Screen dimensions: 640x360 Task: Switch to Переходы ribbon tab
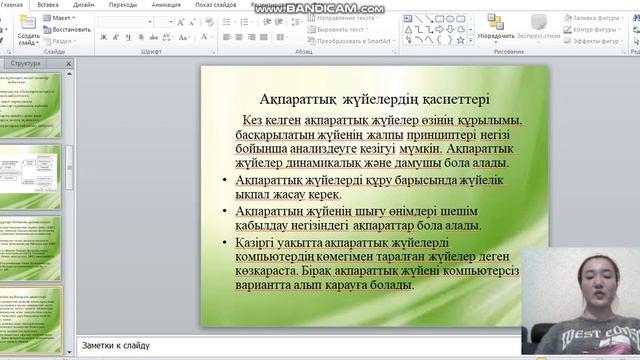click(x=123, y=5)
